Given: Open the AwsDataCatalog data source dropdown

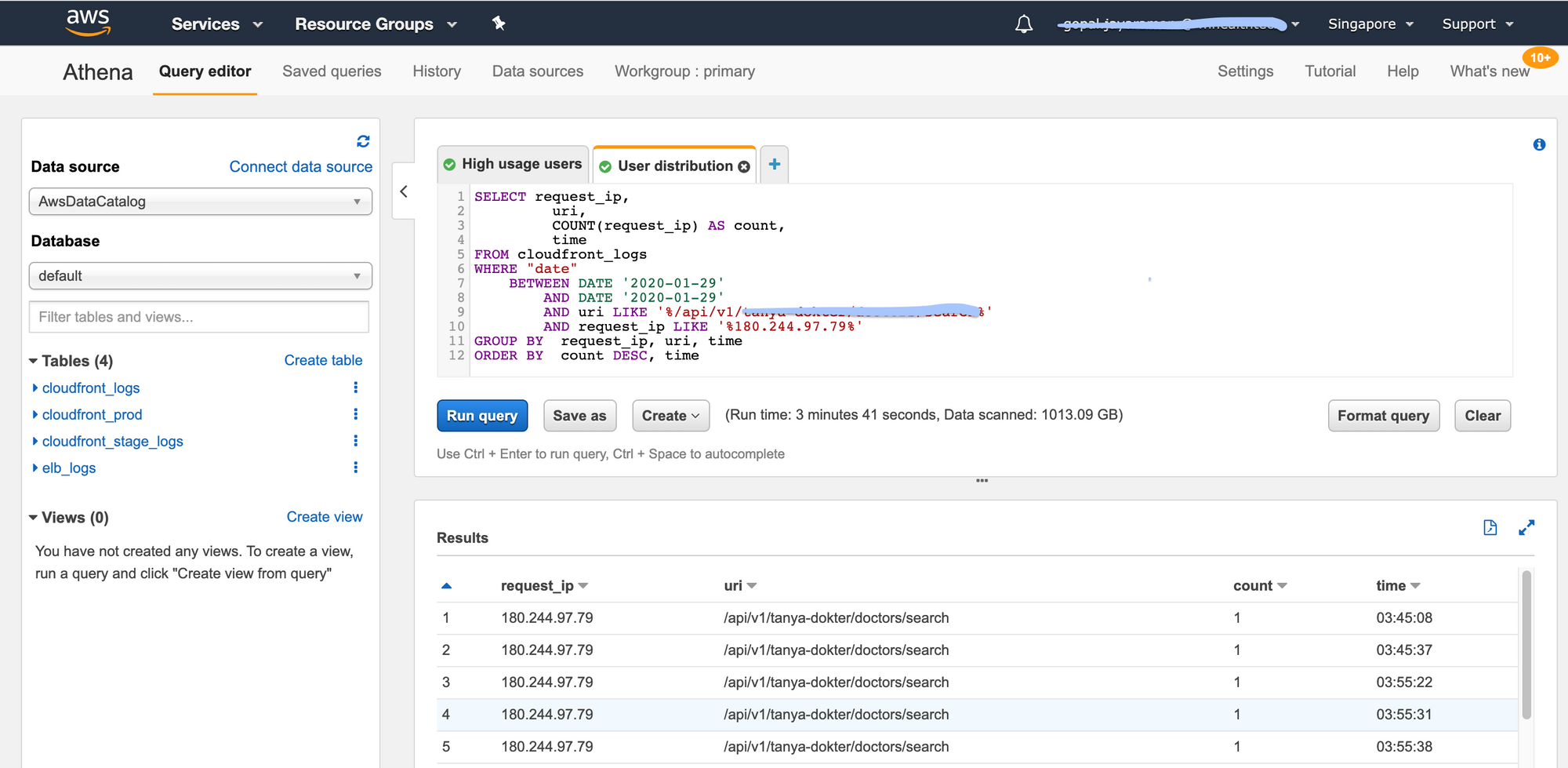Looking at the screenshot, I should click(201, 202).
